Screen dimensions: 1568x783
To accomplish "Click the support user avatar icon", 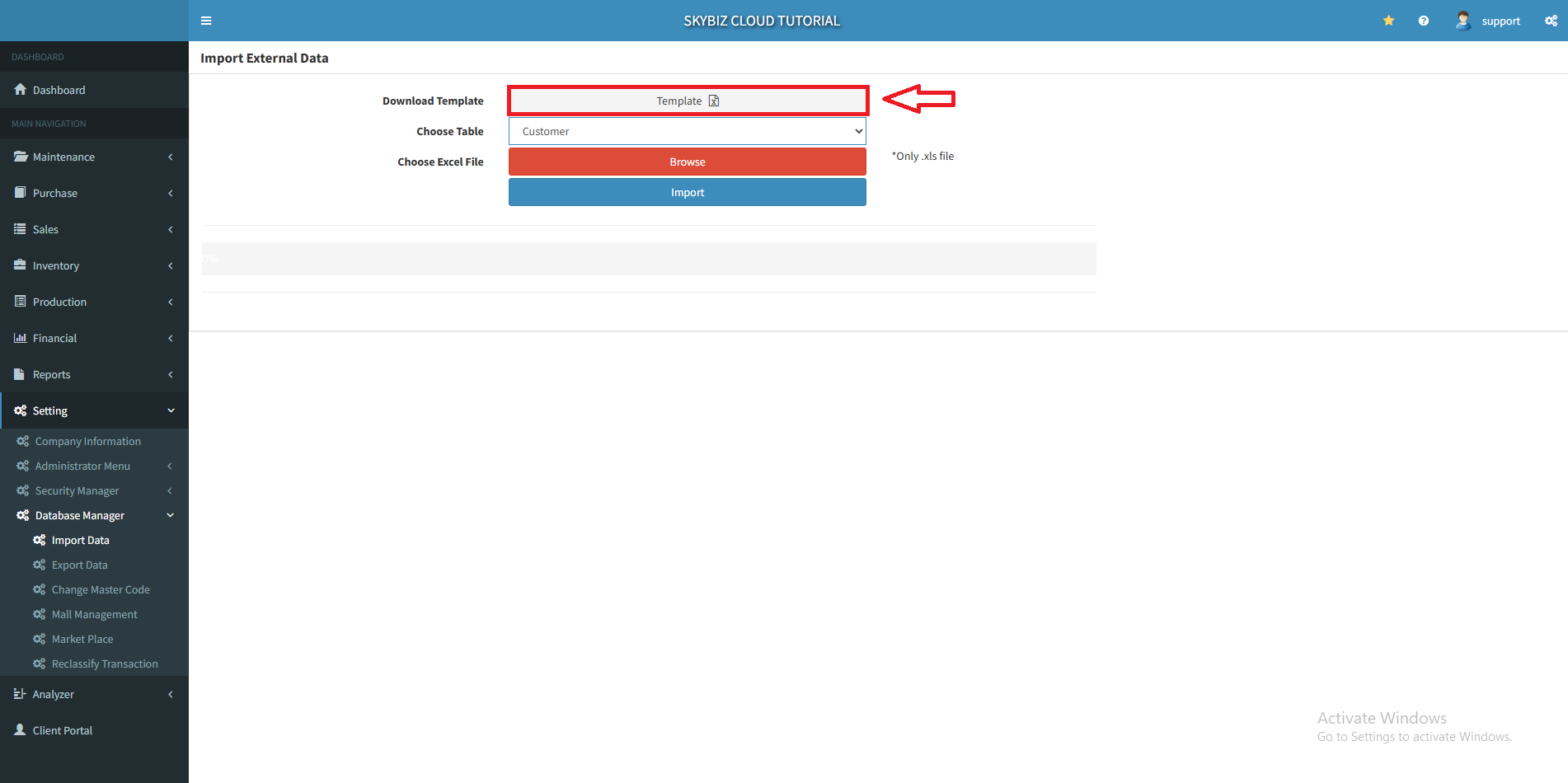I will [1463, 21].
